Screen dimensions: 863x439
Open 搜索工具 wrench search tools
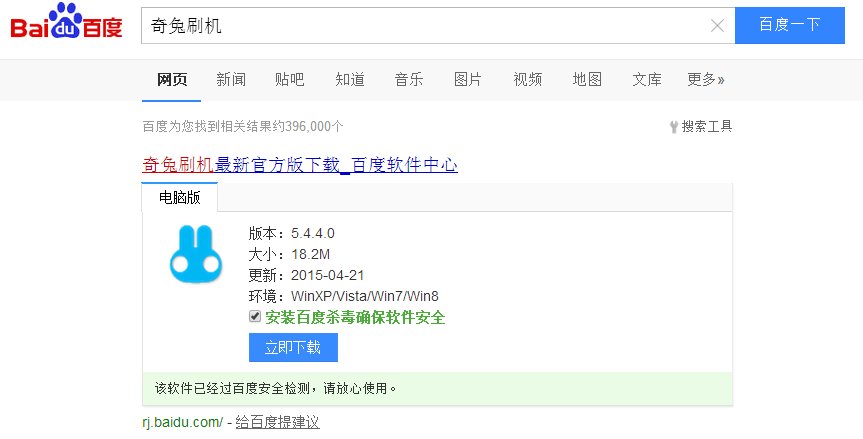coord(701,127)
